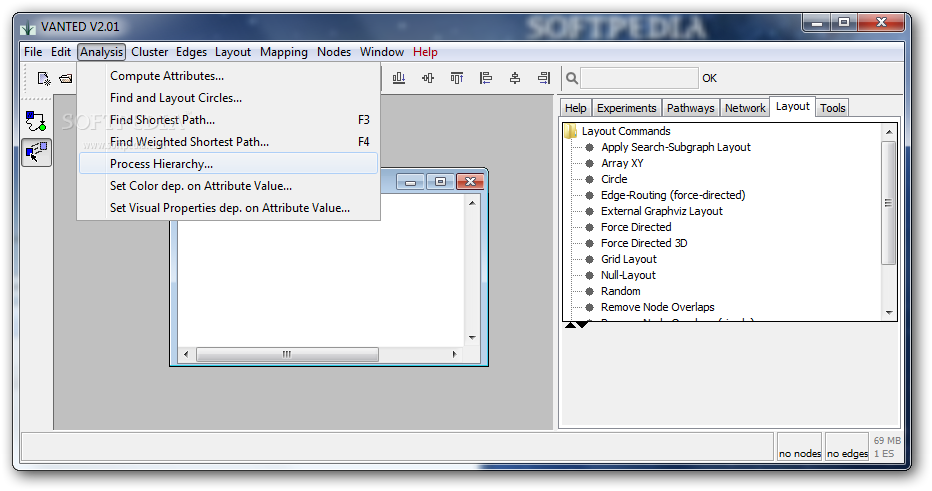Close the open Analysis menu
This screenshot has height=491, width=932.
tap(102, 52)
